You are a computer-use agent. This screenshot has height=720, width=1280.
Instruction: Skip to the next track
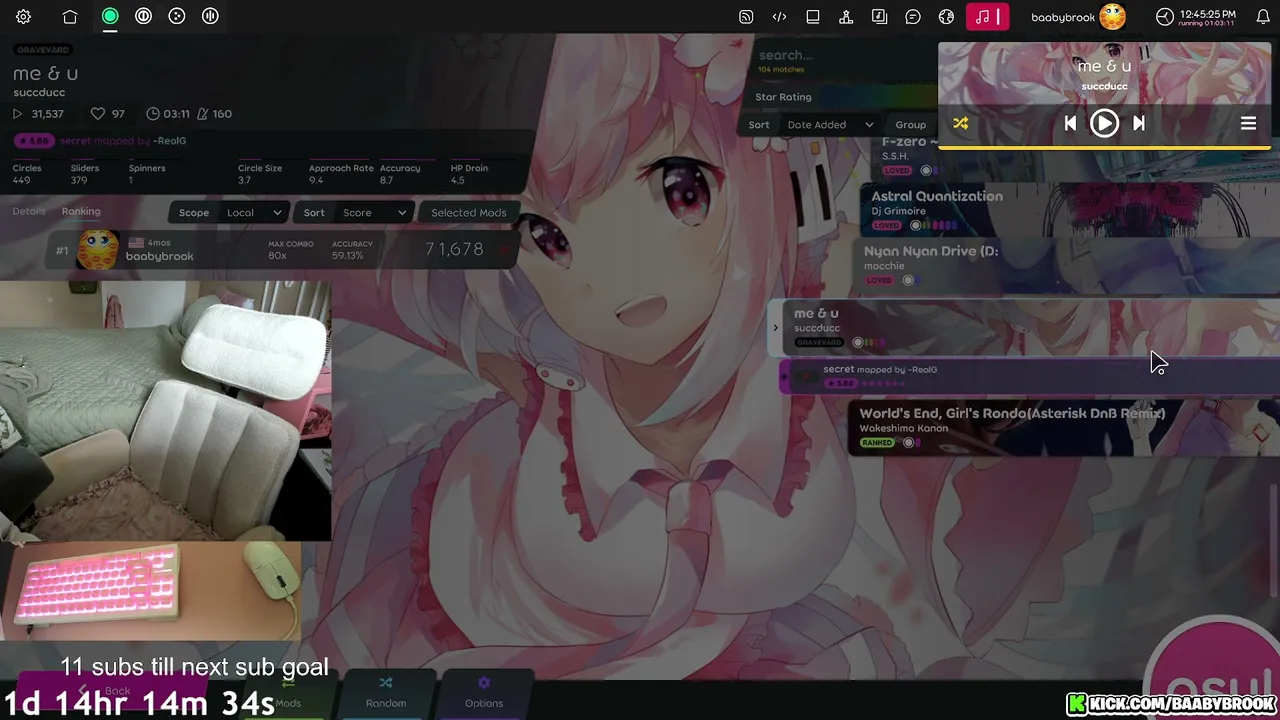1138,123
